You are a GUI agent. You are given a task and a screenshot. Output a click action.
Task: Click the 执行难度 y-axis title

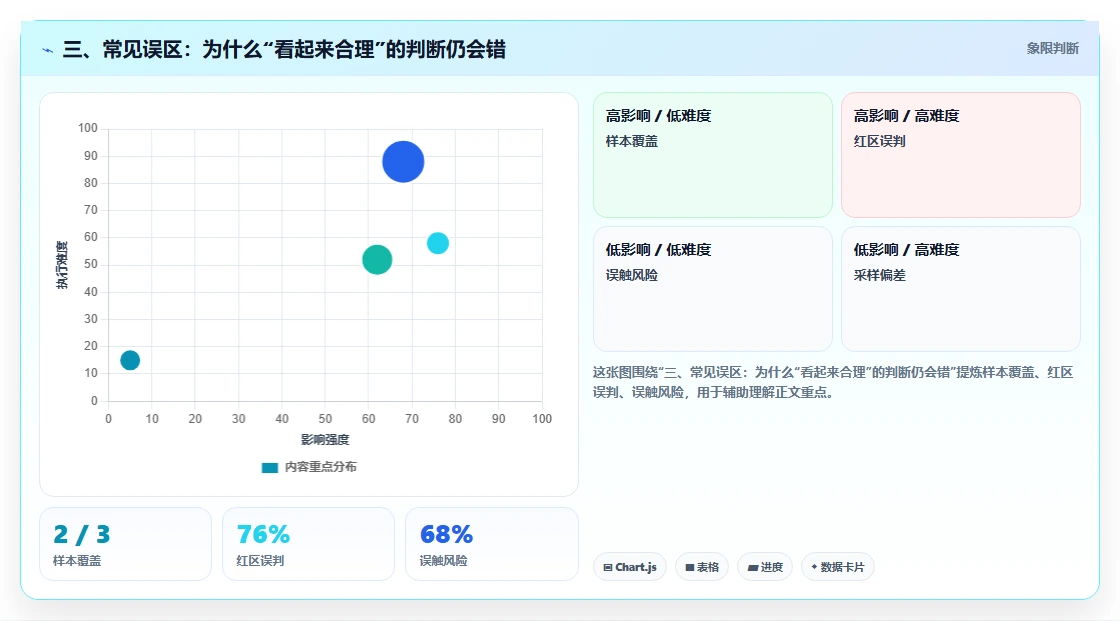click(x=62, y=264)
